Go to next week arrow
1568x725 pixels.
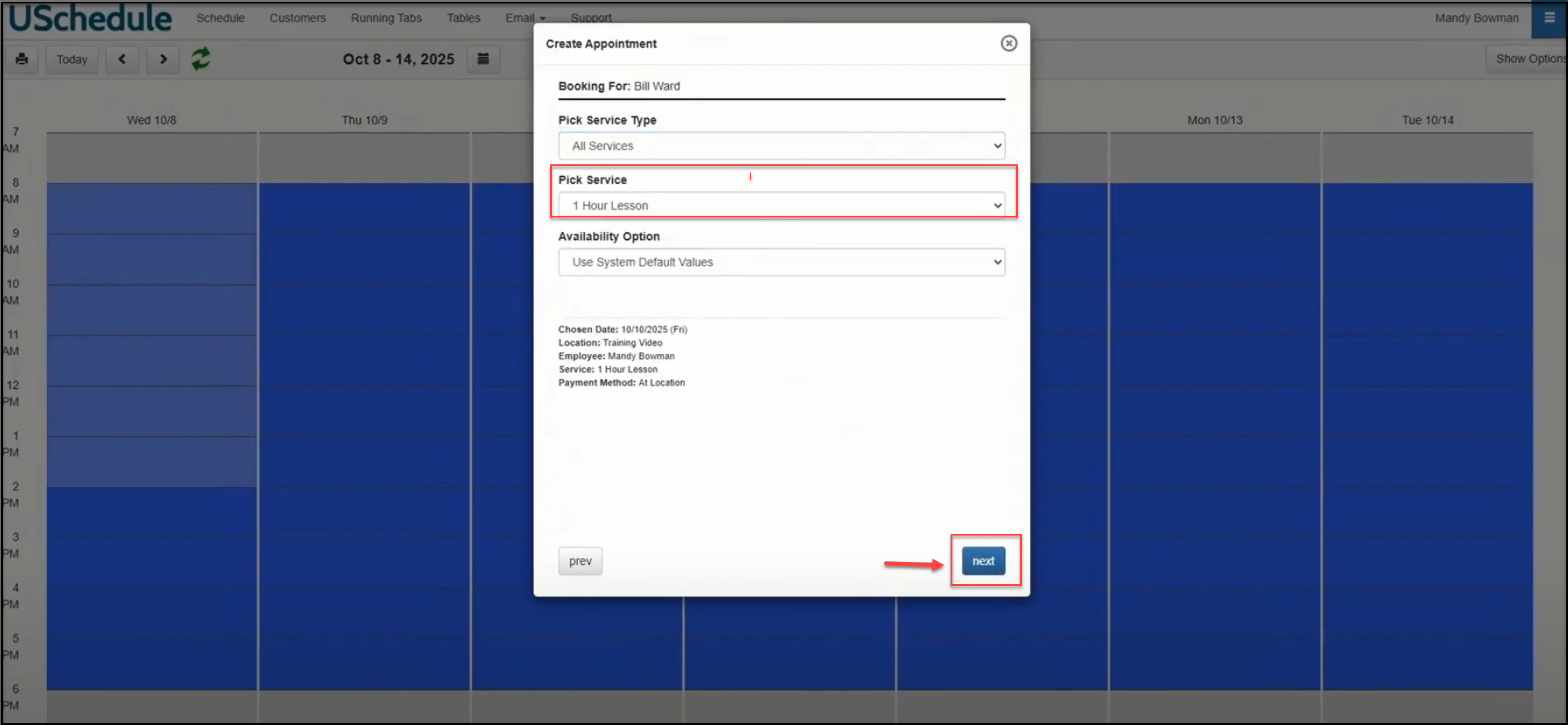pyautogui.click(x=163, y=59)
